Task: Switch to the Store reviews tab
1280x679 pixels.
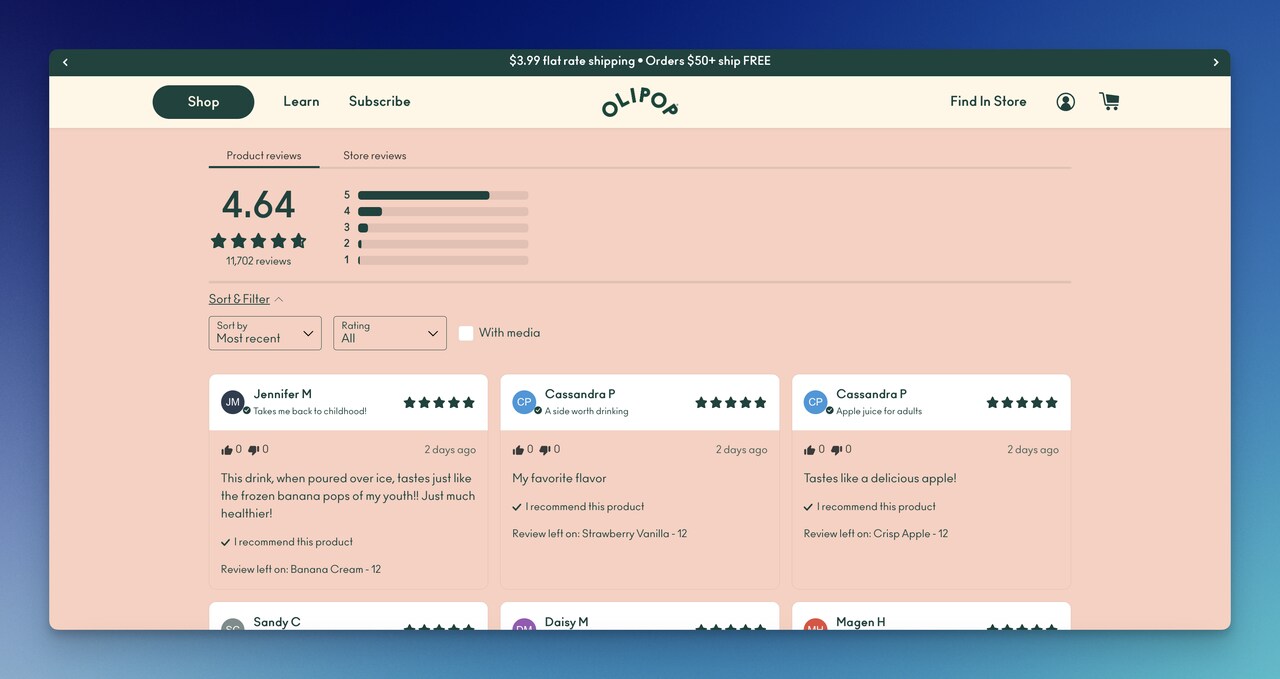Action: (x=375, y=156)
